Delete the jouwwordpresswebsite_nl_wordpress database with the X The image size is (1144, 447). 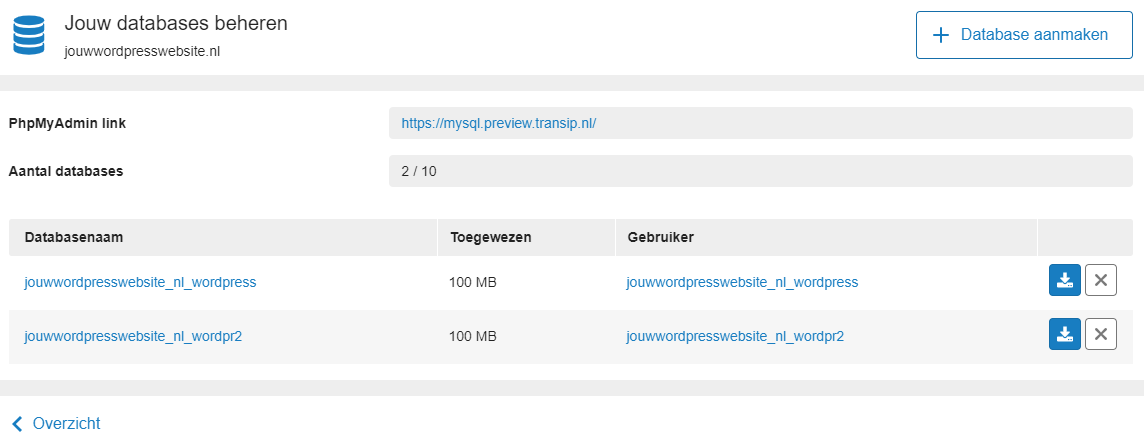pos(1101,280)
